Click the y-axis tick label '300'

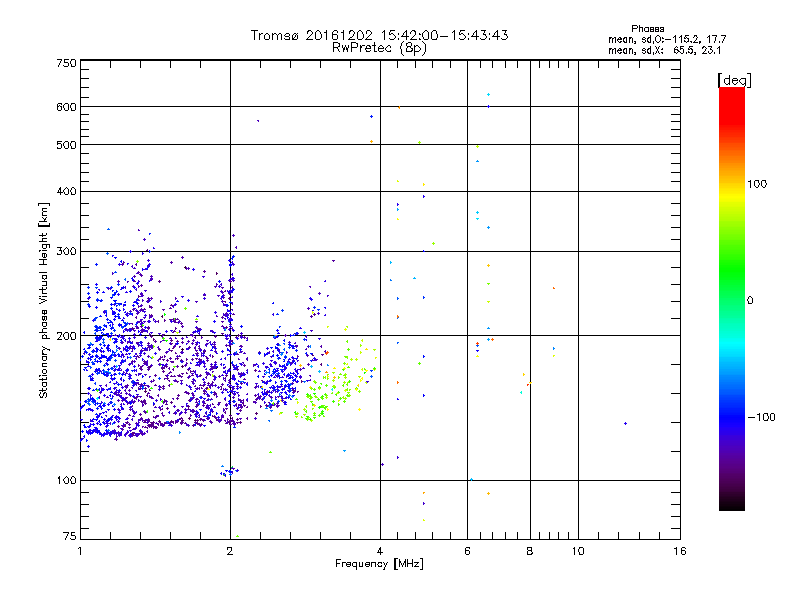pos(66,251)
